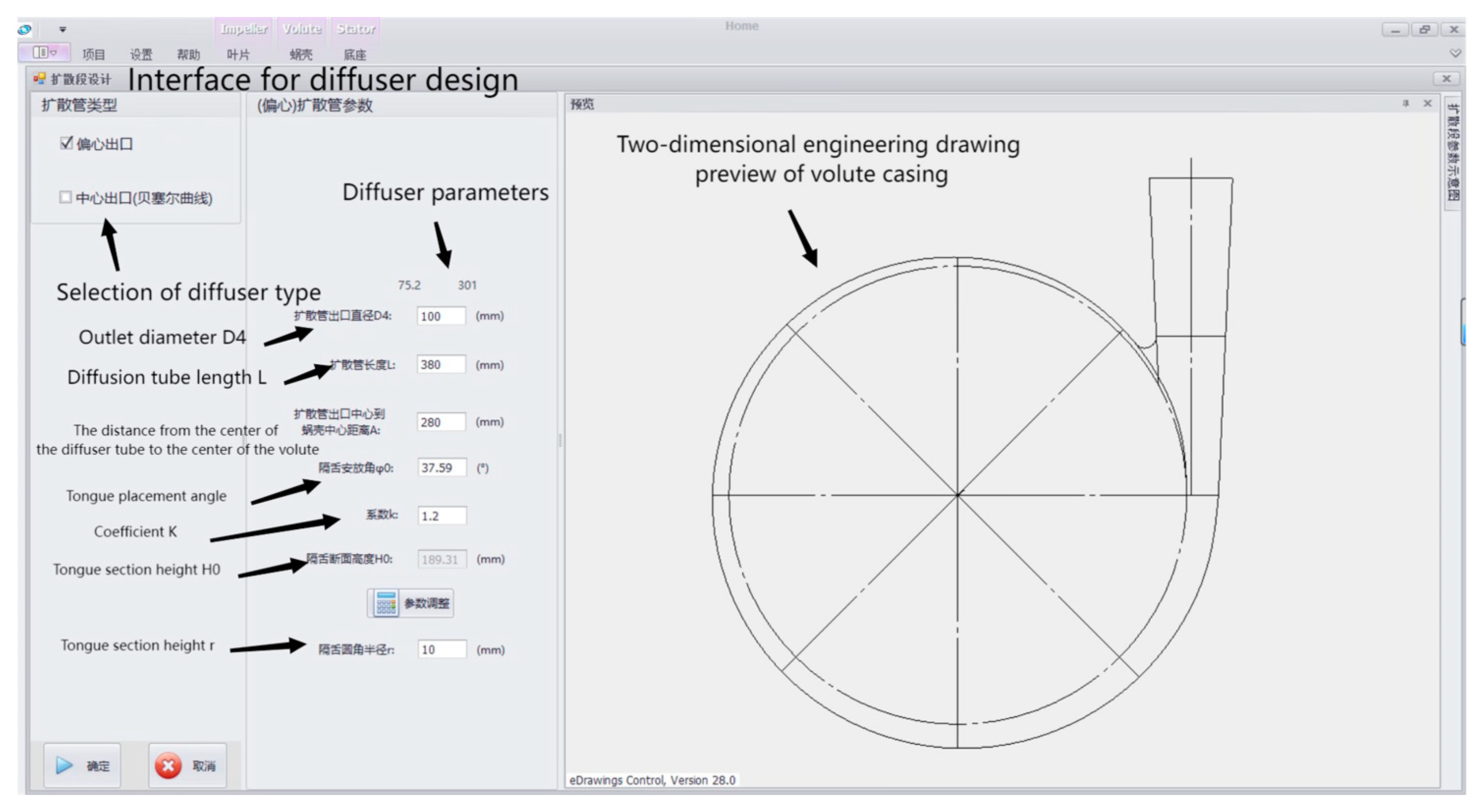Open the 项目 menu
1483x812 pixels.
click(x=93, y=54)
